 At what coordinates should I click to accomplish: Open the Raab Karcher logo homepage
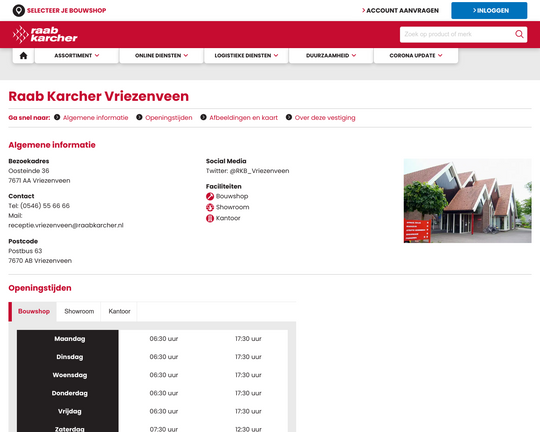[45, 34]
